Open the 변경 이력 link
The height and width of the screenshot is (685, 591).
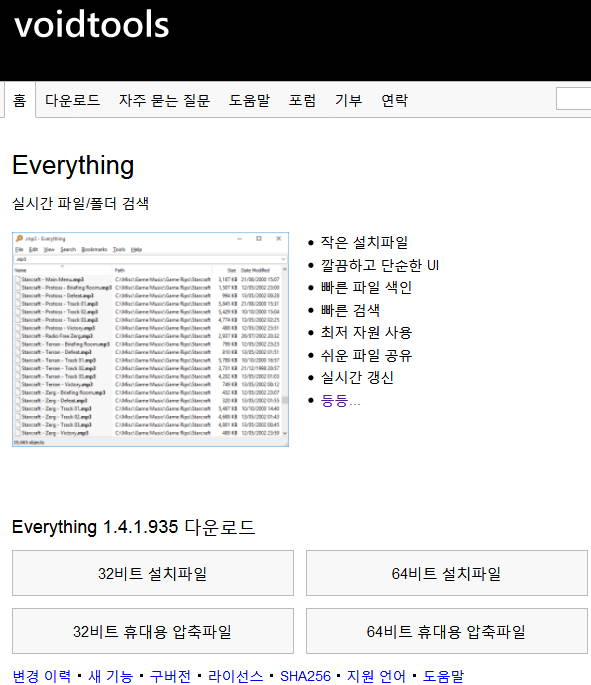pos(41,676)
